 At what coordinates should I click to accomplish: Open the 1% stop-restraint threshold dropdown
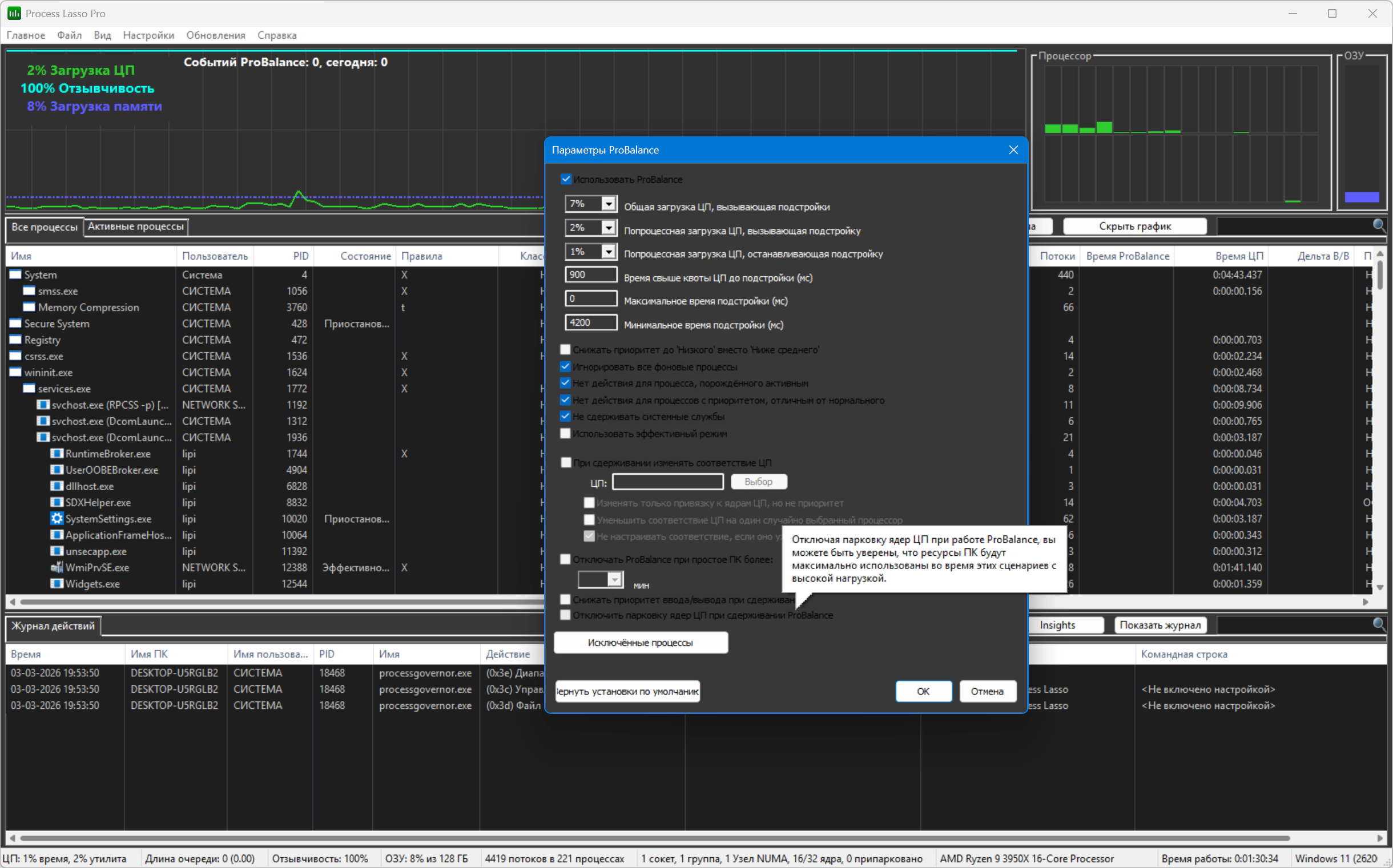(x=608, y=252)
